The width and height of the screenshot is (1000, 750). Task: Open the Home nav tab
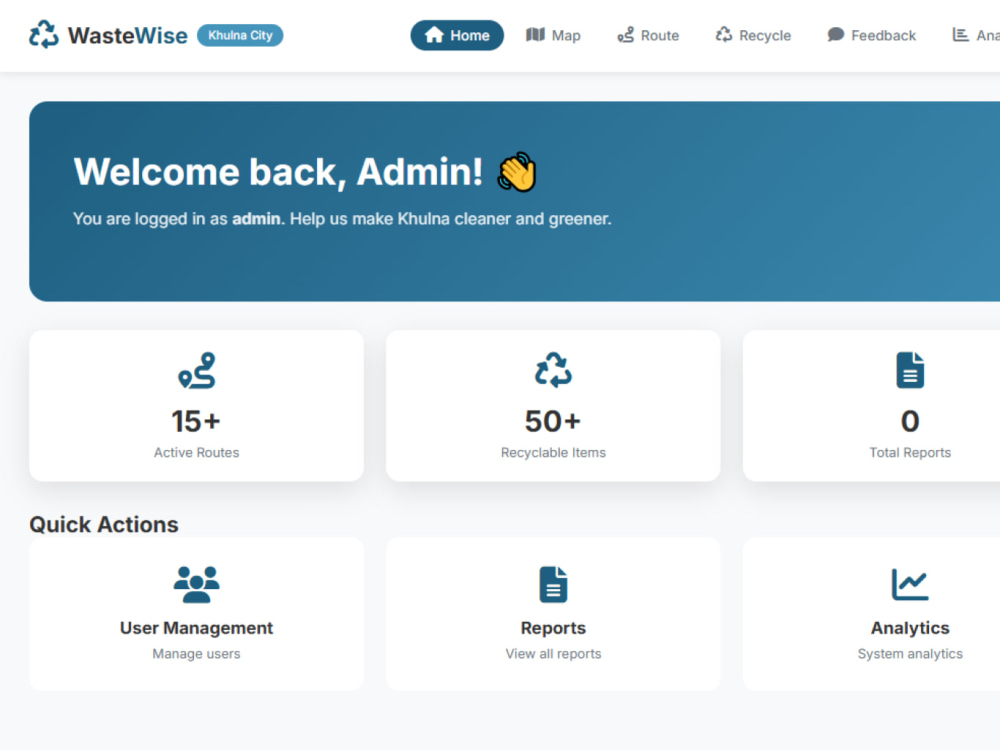click(457, 35)
